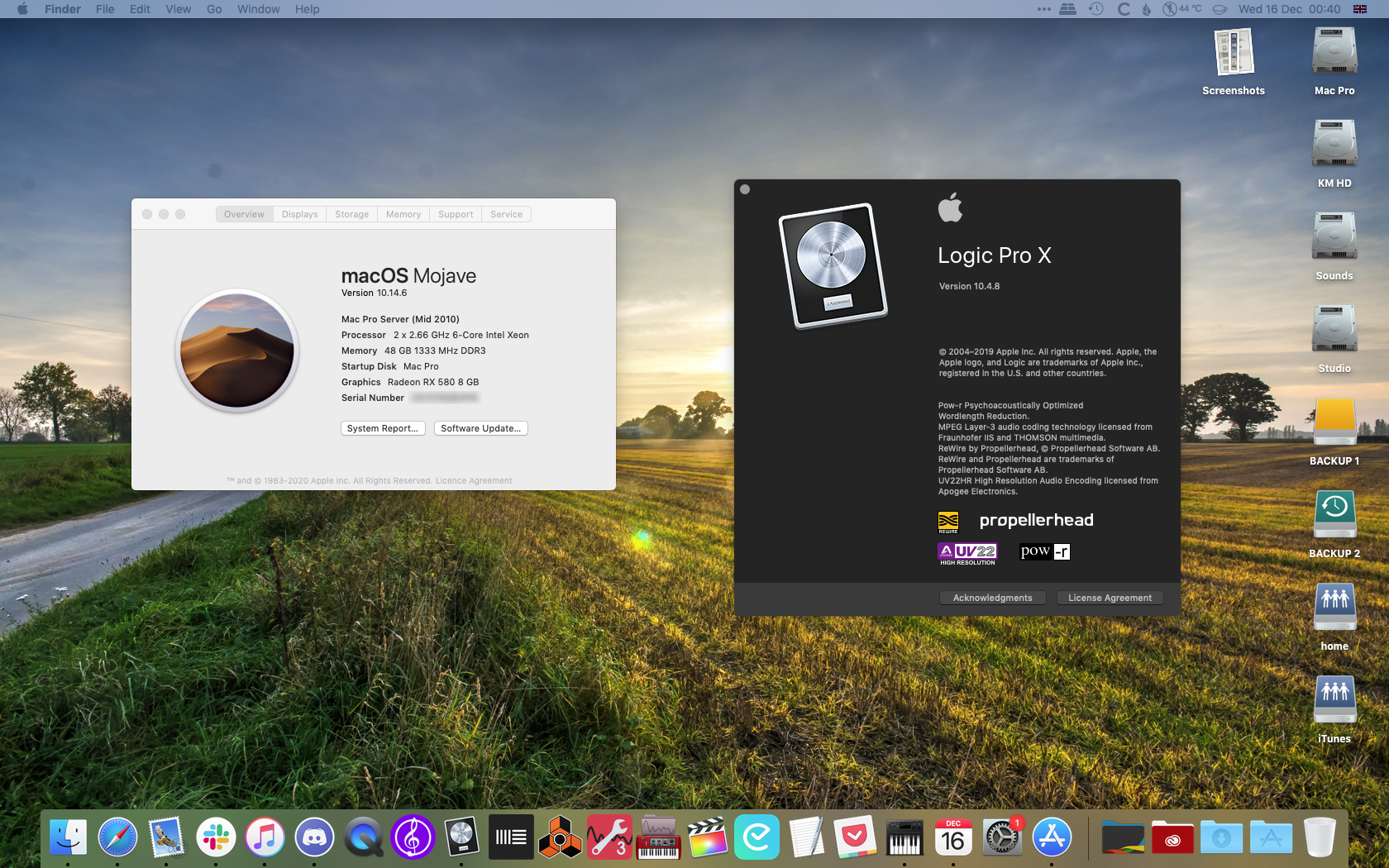1389x868 pixels.
Task: Select the Studio drive on desktop
Action: point(1334,329)
